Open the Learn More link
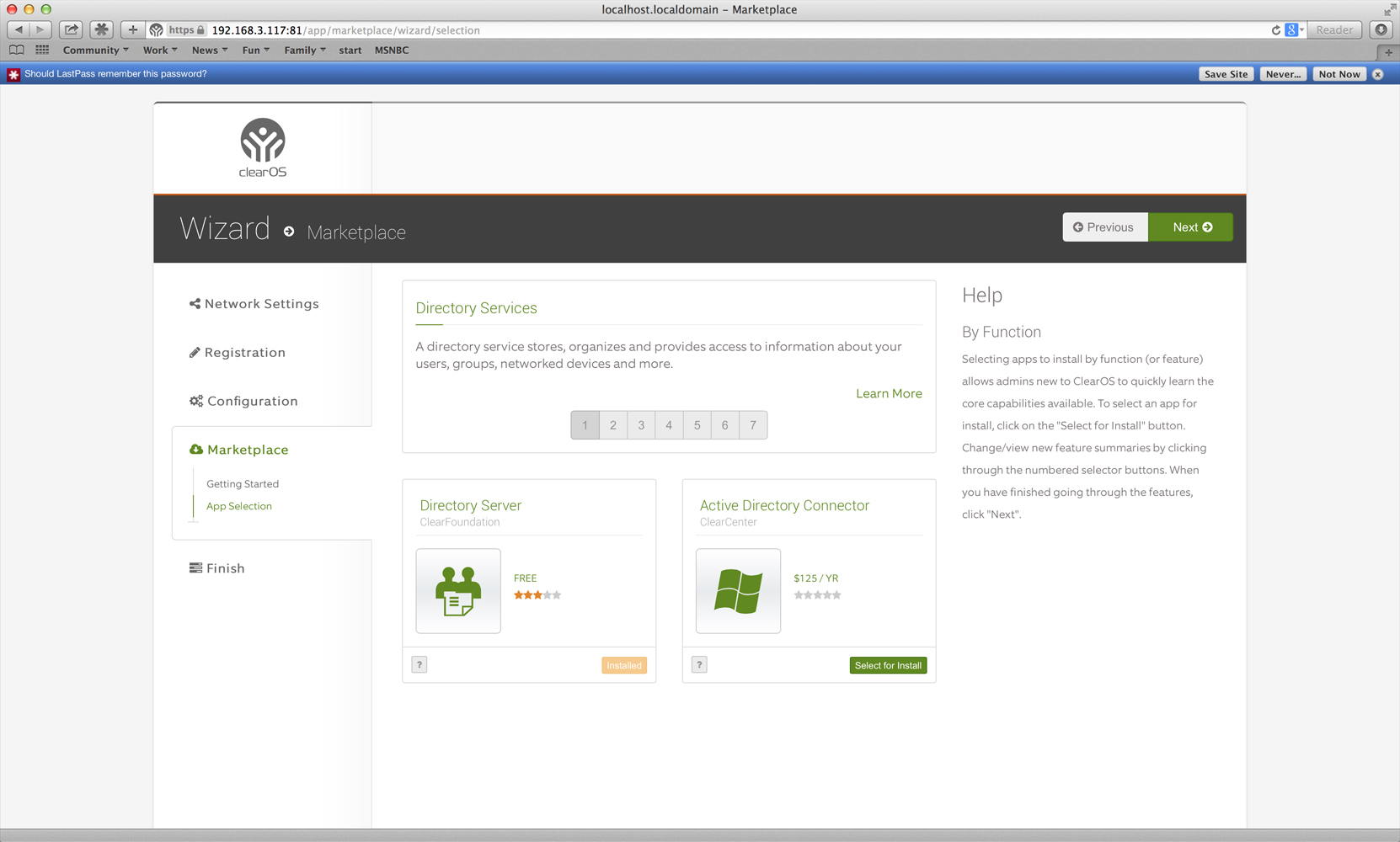This screenshot has height=842, width=1400. coord(889,393)
